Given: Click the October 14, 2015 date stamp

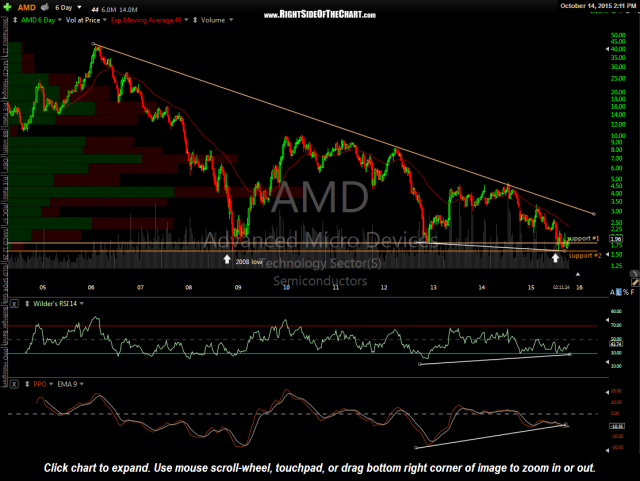Looking at the screenshot, I should click(598, 6).
